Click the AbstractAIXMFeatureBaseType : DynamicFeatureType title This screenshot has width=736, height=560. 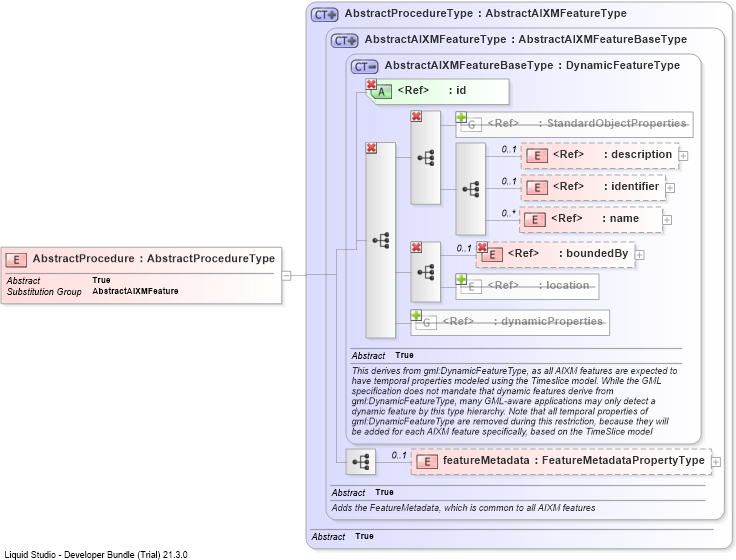(x=532, y=65)
